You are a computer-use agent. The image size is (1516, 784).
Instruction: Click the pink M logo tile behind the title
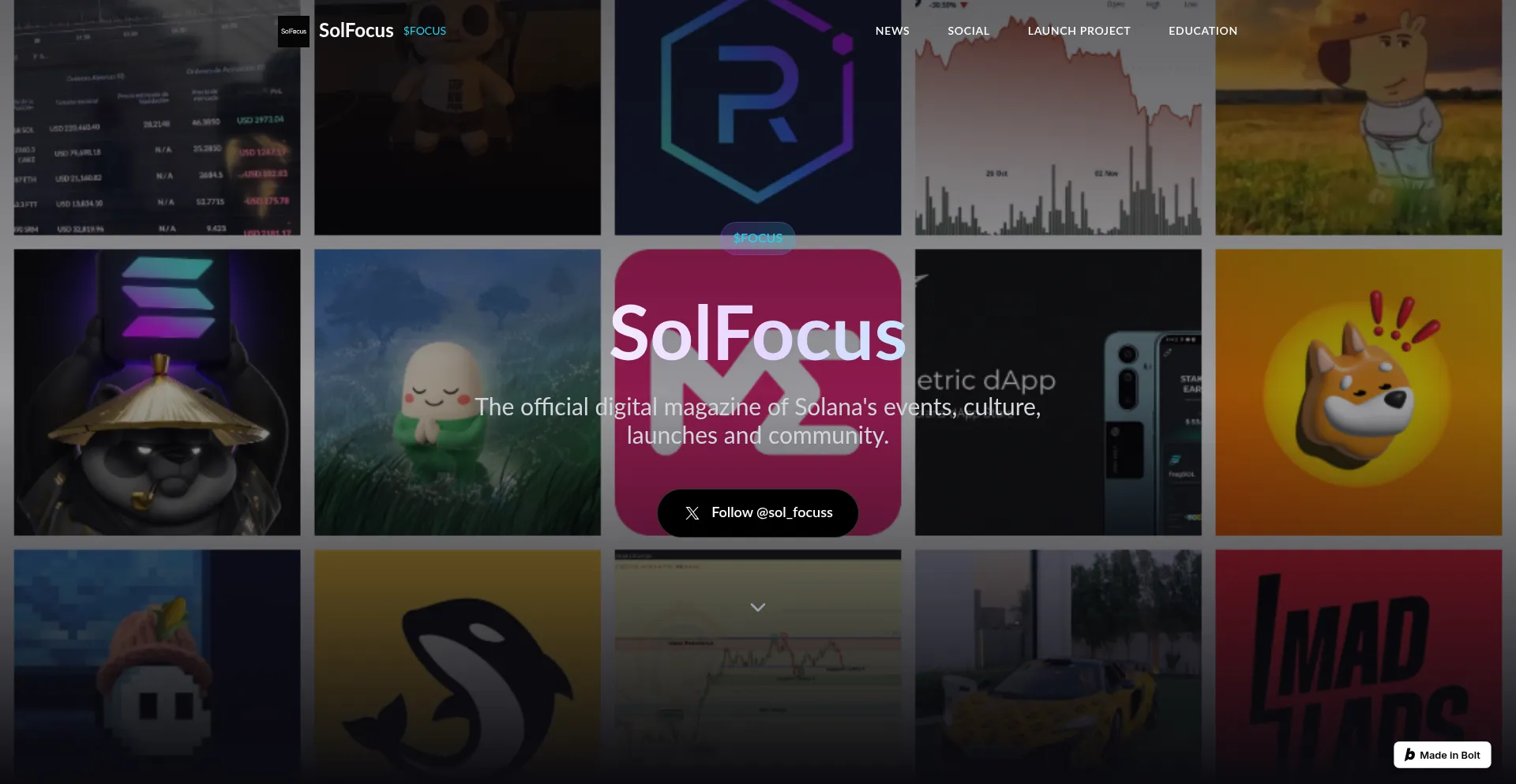click(756, 391)
